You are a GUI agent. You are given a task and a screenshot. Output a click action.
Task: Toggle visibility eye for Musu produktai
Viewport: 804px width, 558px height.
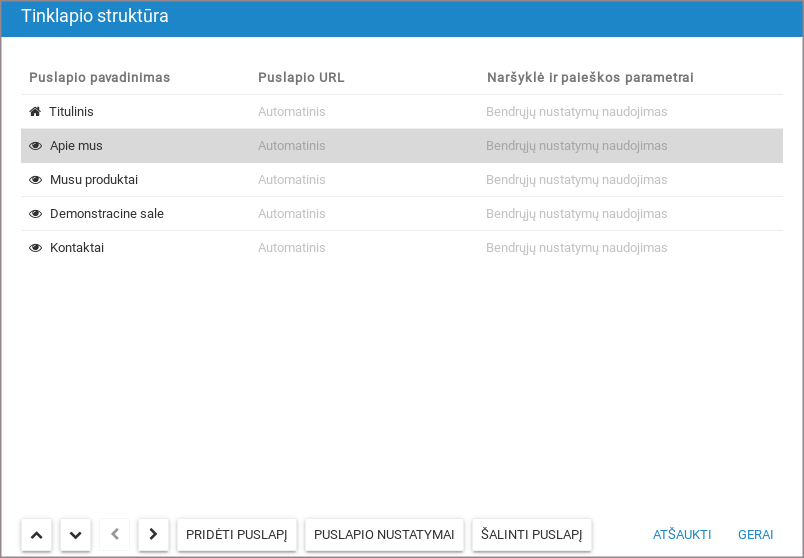(35, 180)
